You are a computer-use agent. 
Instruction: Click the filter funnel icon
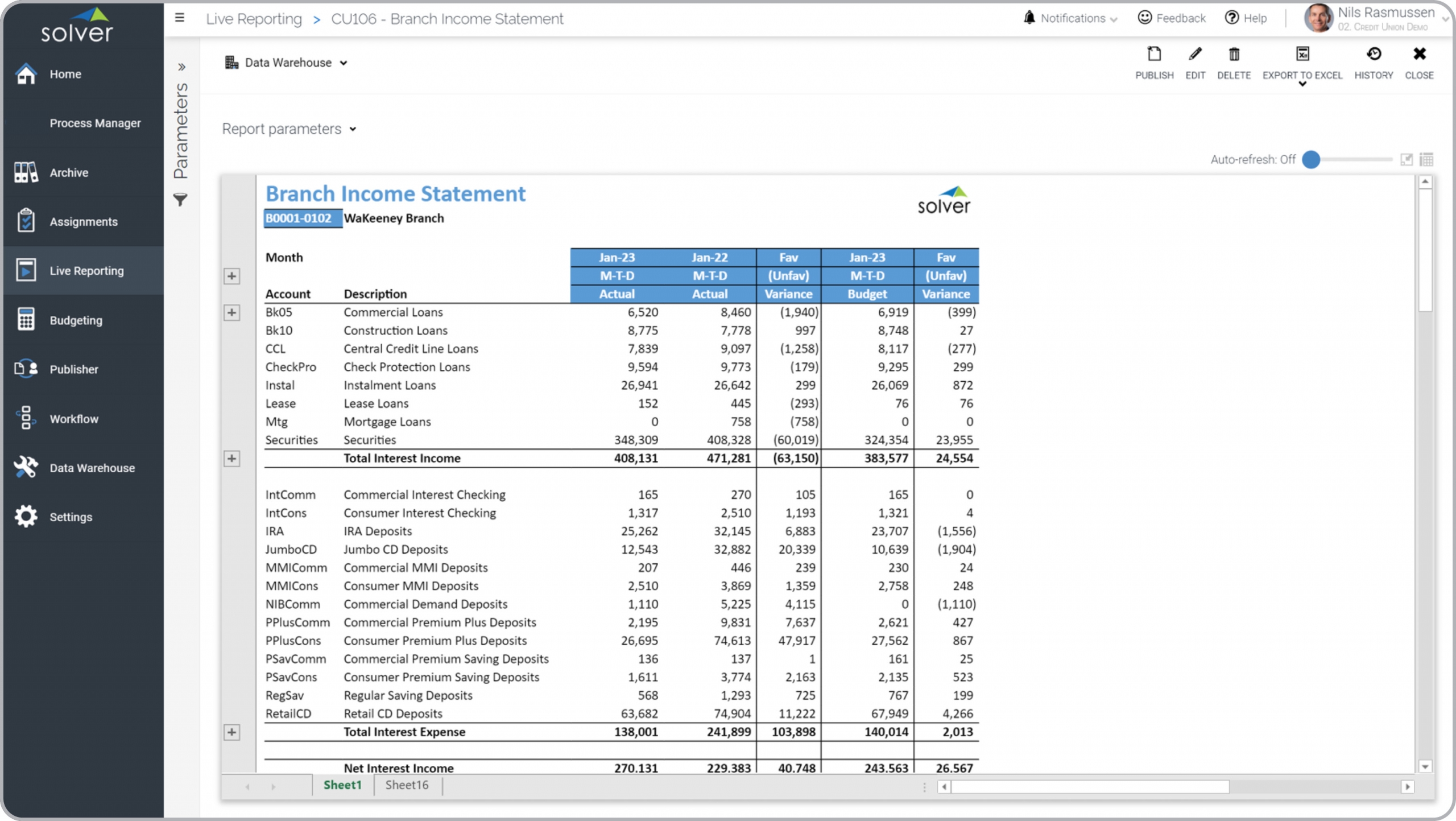pyautogui.click(x=180, y=200)
